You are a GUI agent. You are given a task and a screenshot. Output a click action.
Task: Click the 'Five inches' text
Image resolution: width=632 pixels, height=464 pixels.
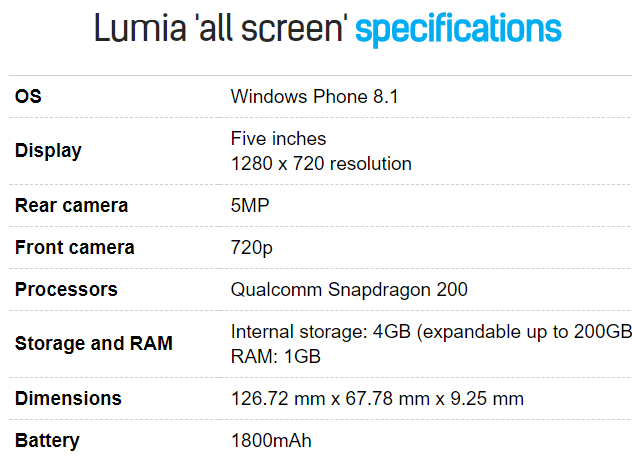[278, 139]
